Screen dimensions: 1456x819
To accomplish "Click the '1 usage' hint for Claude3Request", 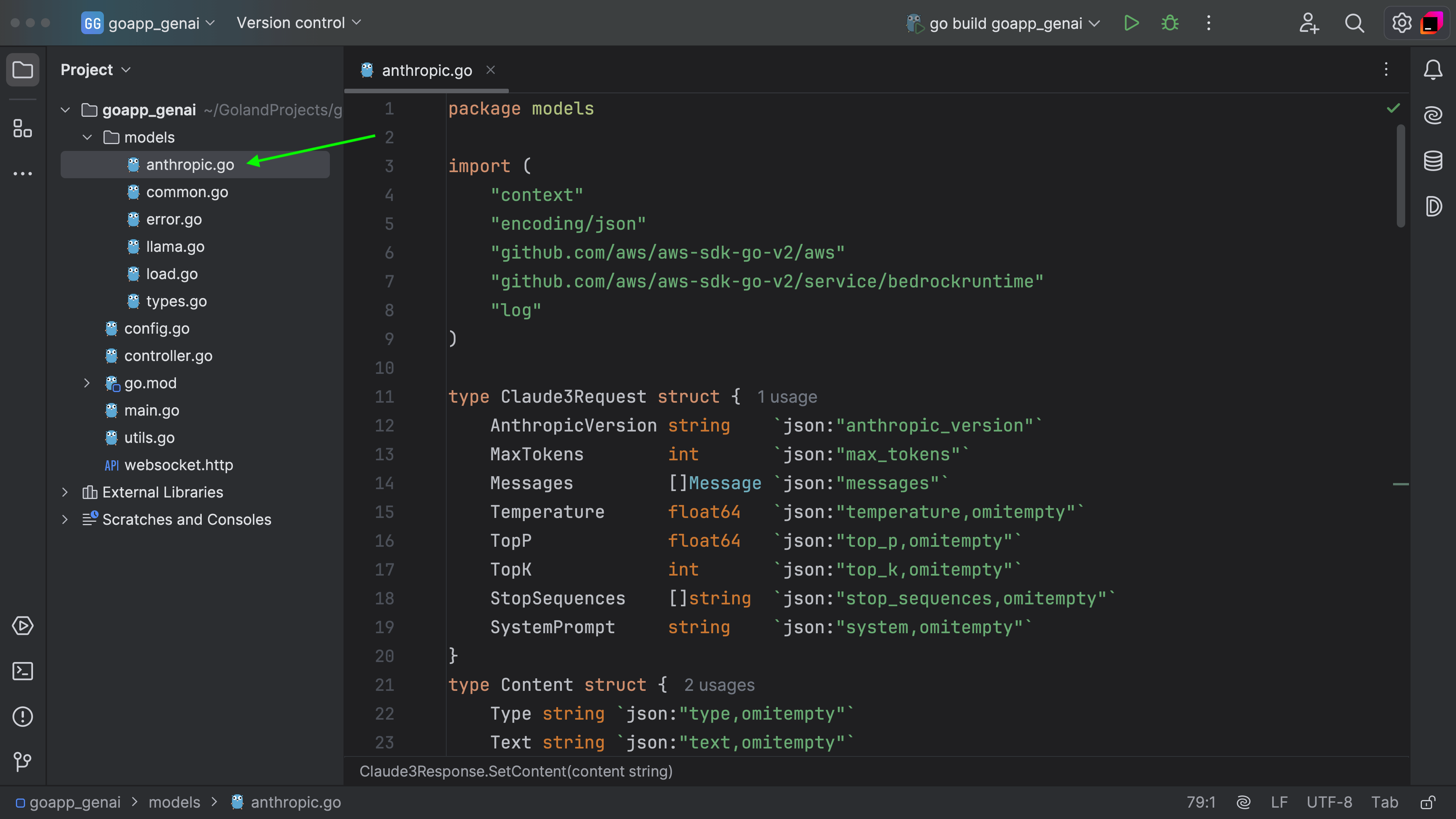I will point(787,397).
